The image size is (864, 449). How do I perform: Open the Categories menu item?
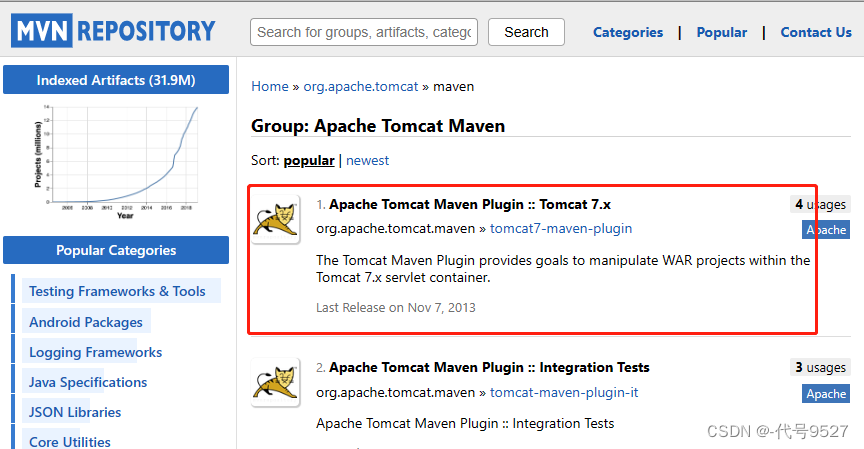click(627, 32)
